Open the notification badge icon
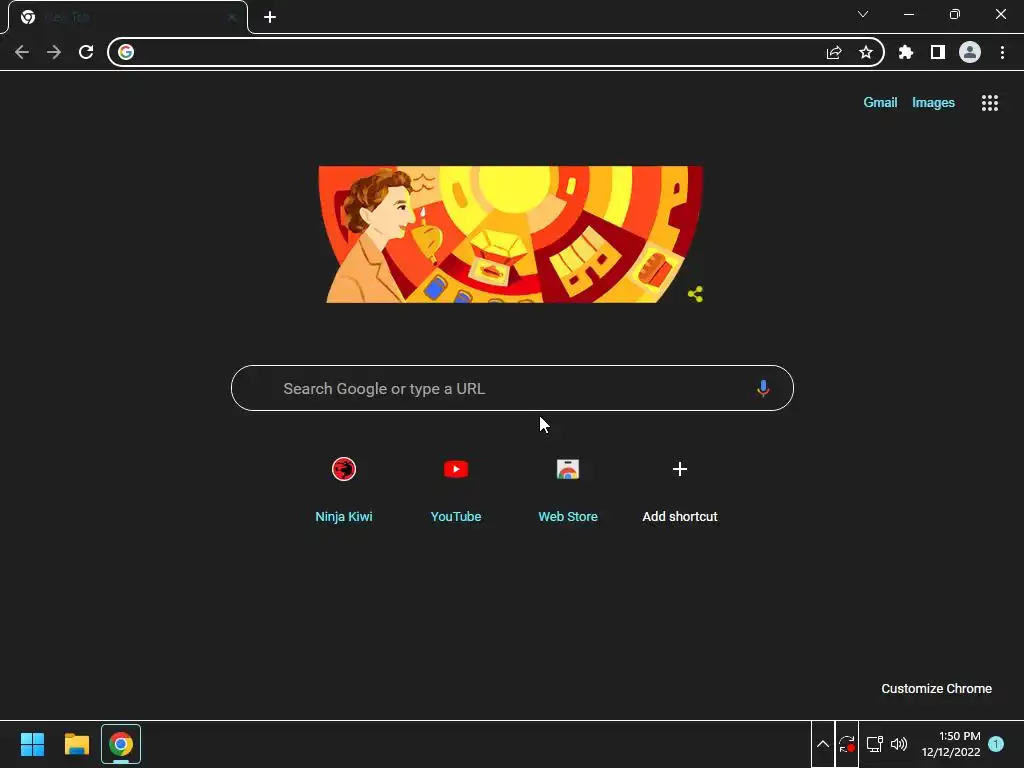The image size is (1024, 768). (996, 744)
